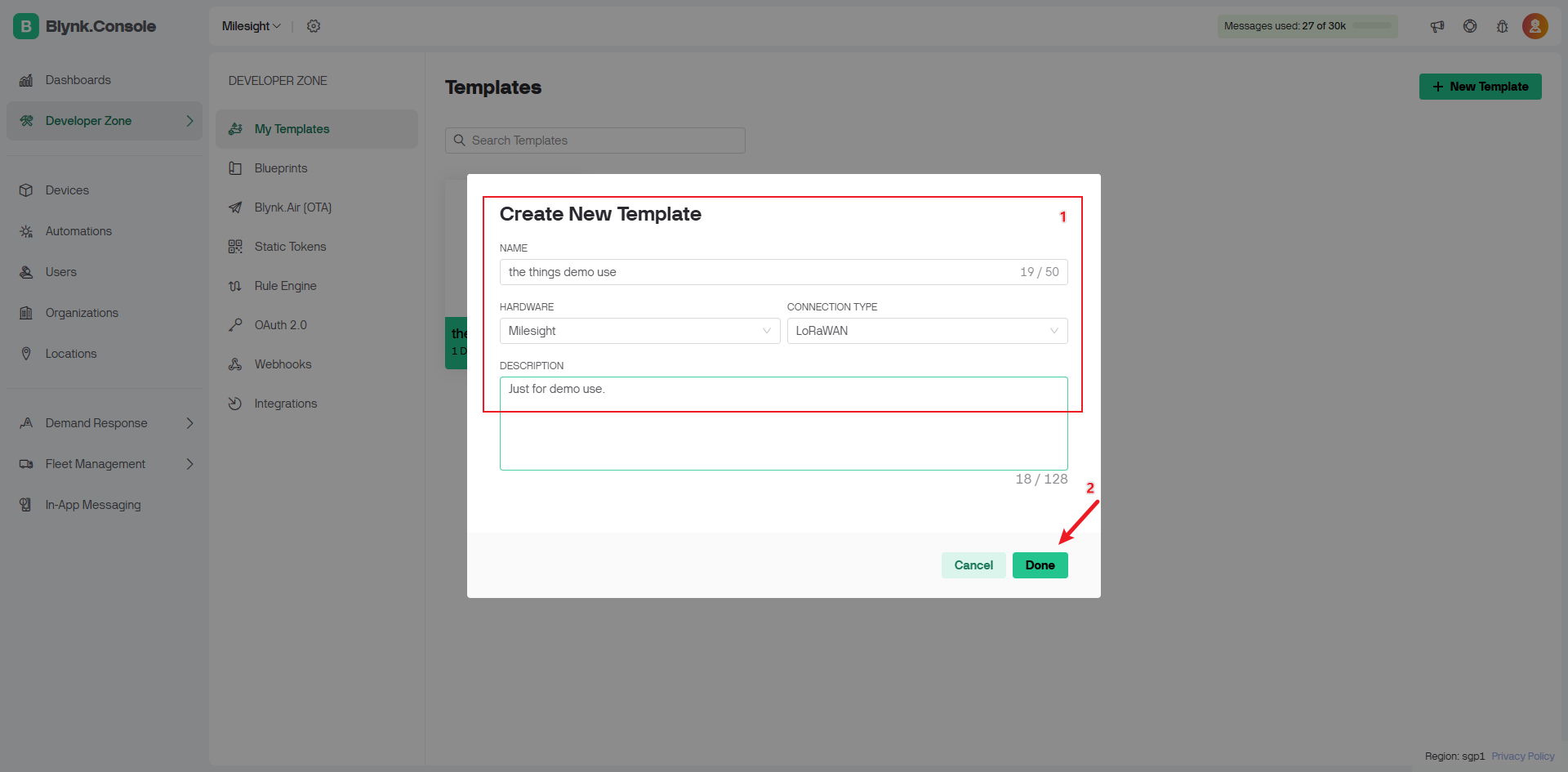Click the In-App Messaging icon

pyautogui.click(x=26, y=505)
